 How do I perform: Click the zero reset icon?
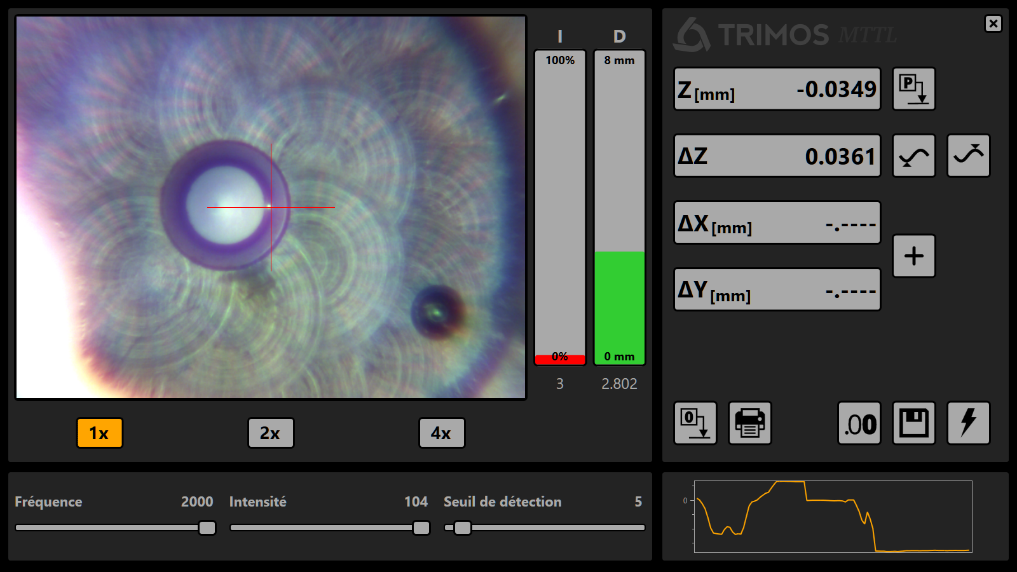(695, 423)
